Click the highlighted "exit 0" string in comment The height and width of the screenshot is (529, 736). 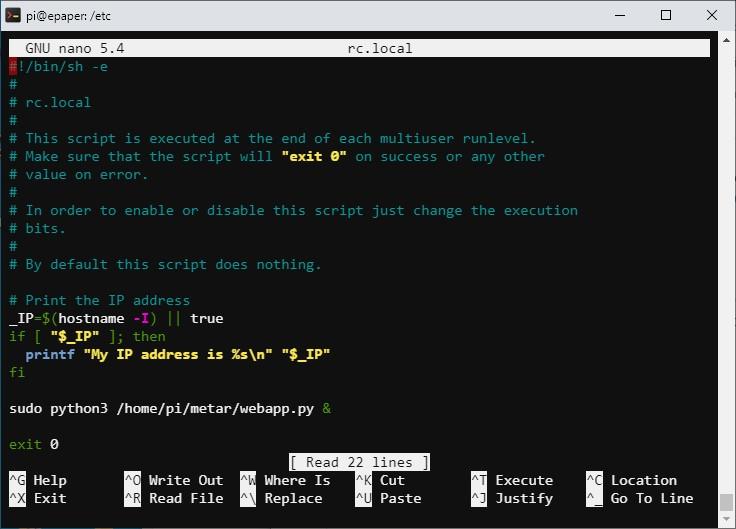tap(314, 156)
